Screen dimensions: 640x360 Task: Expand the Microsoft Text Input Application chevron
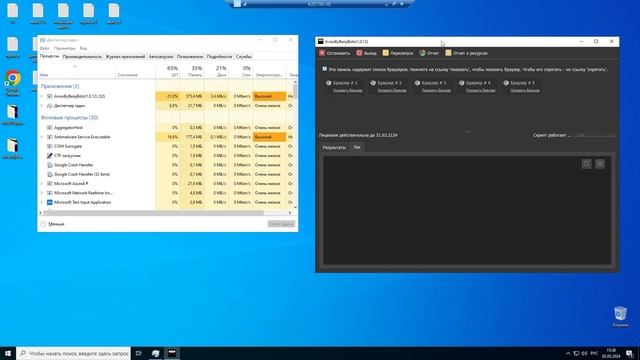42,202
